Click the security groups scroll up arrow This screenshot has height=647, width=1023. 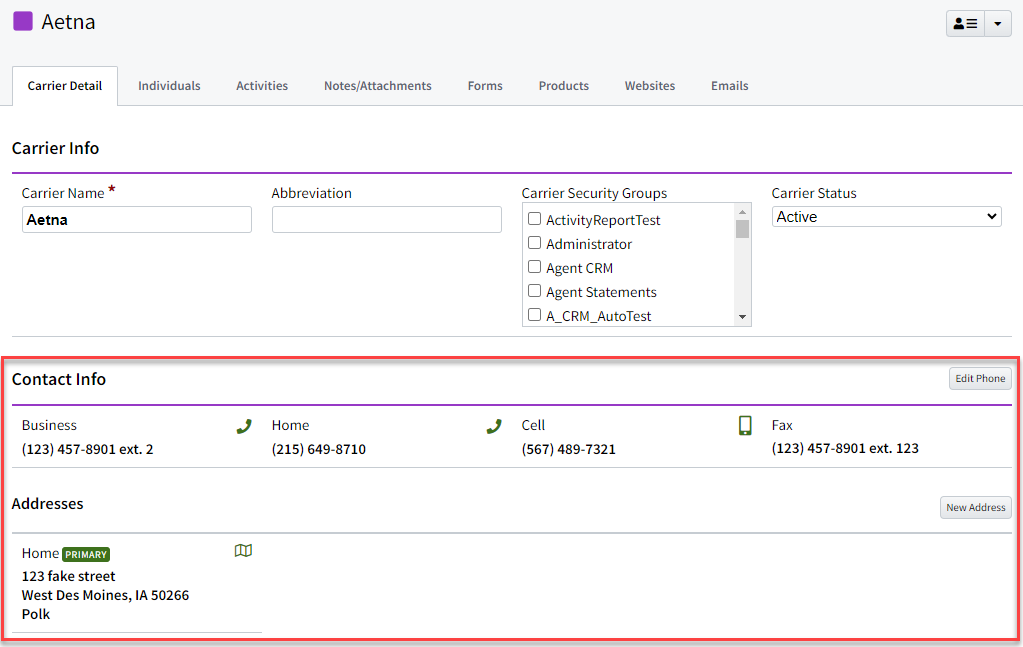[742, 212]
